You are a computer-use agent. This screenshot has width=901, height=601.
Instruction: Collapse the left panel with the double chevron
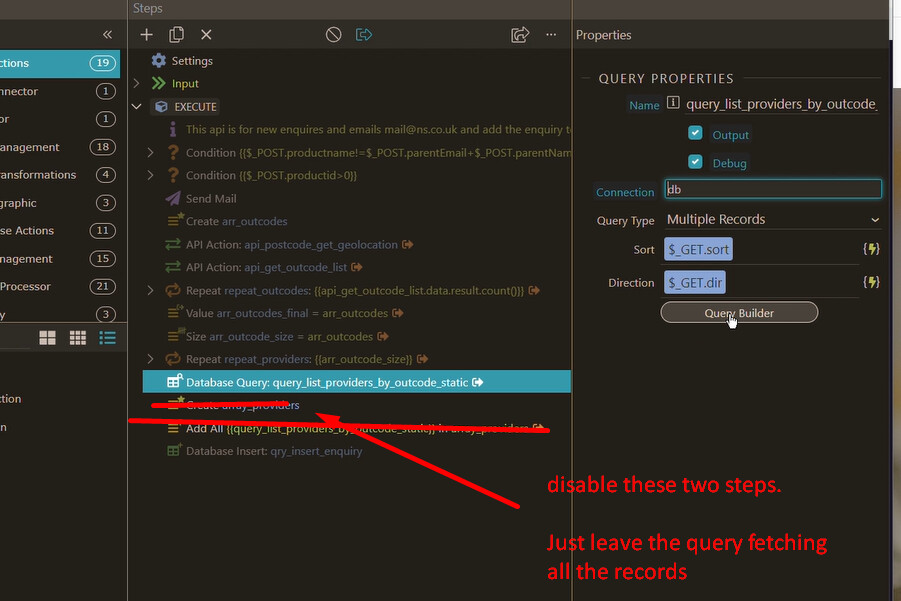pyautogui.click(x=107, y=34)
